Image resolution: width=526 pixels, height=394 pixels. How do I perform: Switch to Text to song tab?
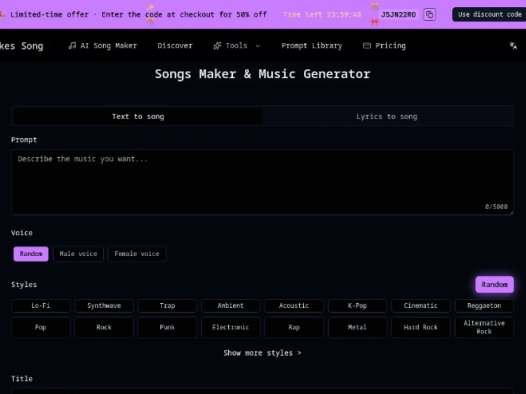click(138, 116)
